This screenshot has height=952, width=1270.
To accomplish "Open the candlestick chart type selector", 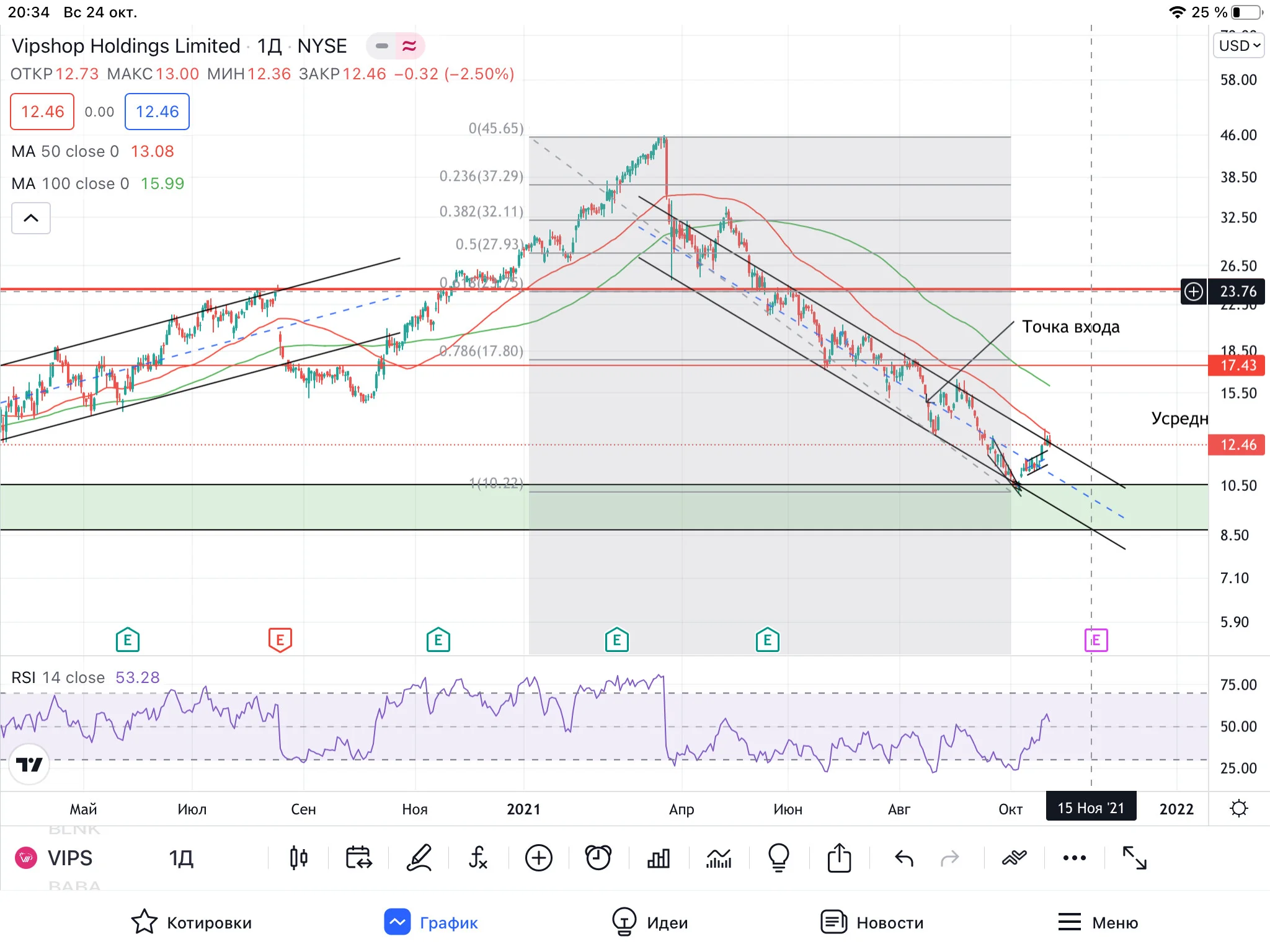I will [298, 858].
